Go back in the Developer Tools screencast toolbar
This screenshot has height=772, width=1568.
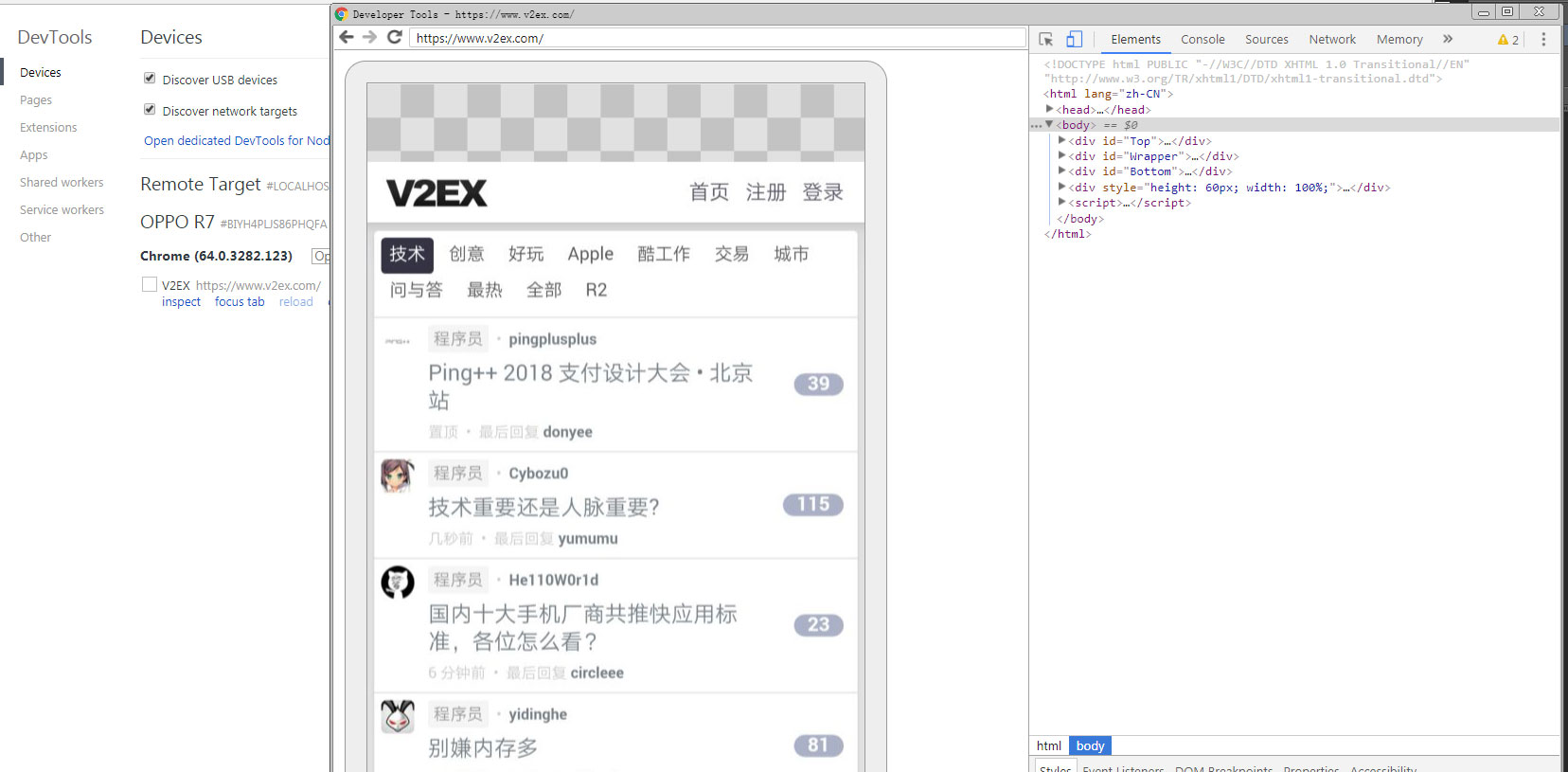point(347,37)
